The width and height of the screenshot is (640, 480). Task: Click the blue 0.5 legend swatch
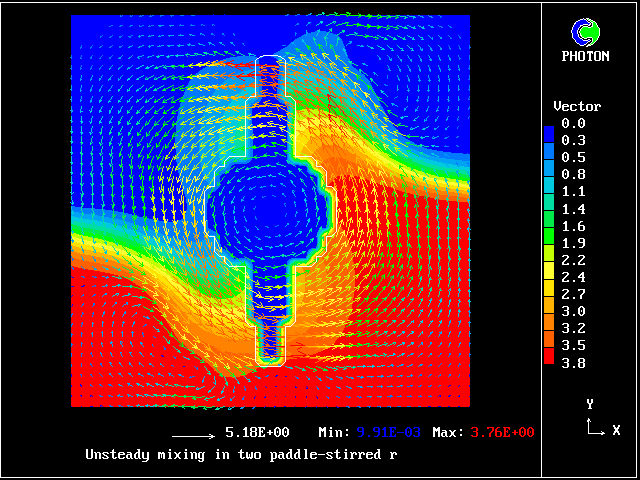[549, 157]
